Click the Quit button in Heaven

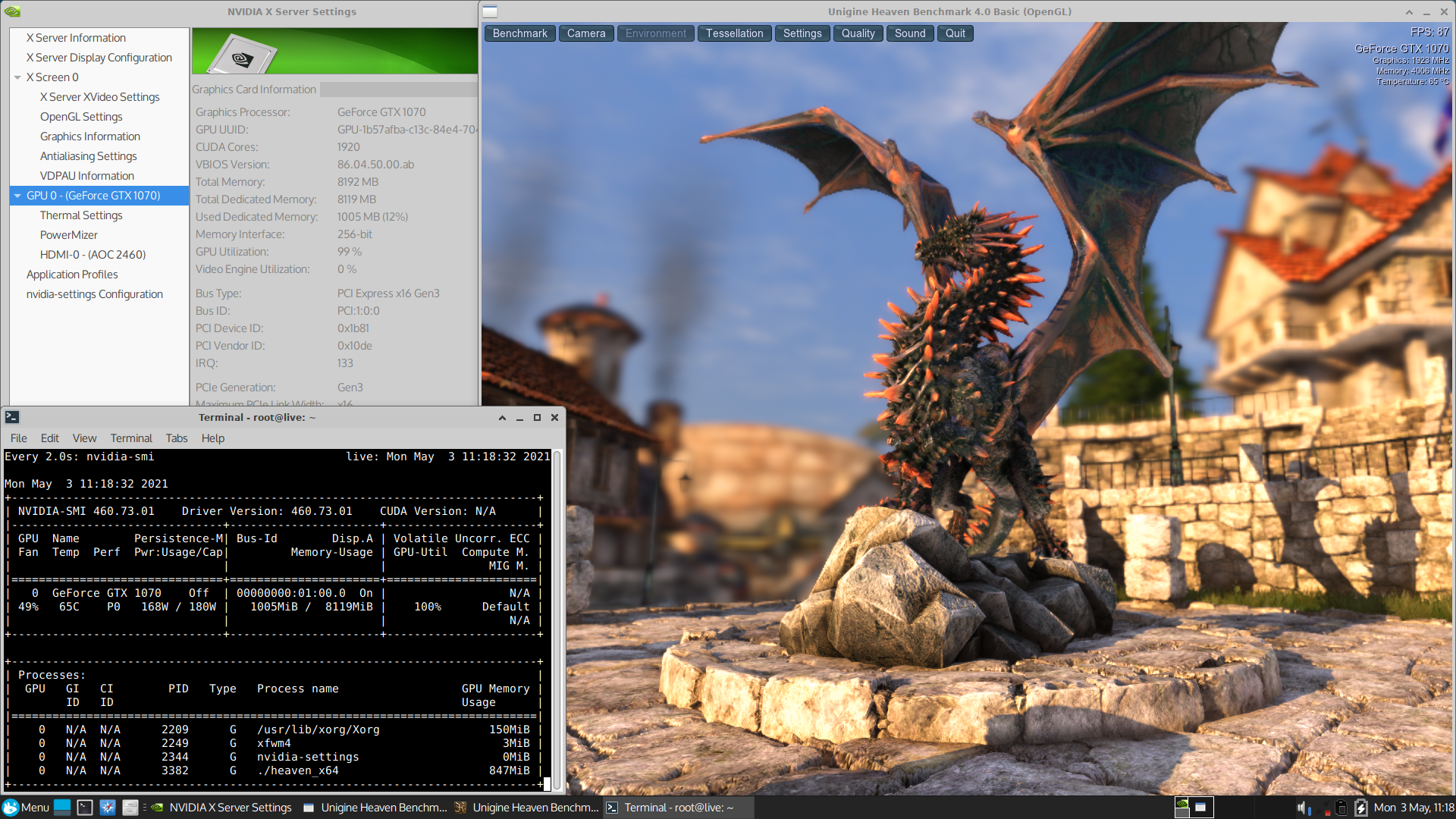(955, 33)
